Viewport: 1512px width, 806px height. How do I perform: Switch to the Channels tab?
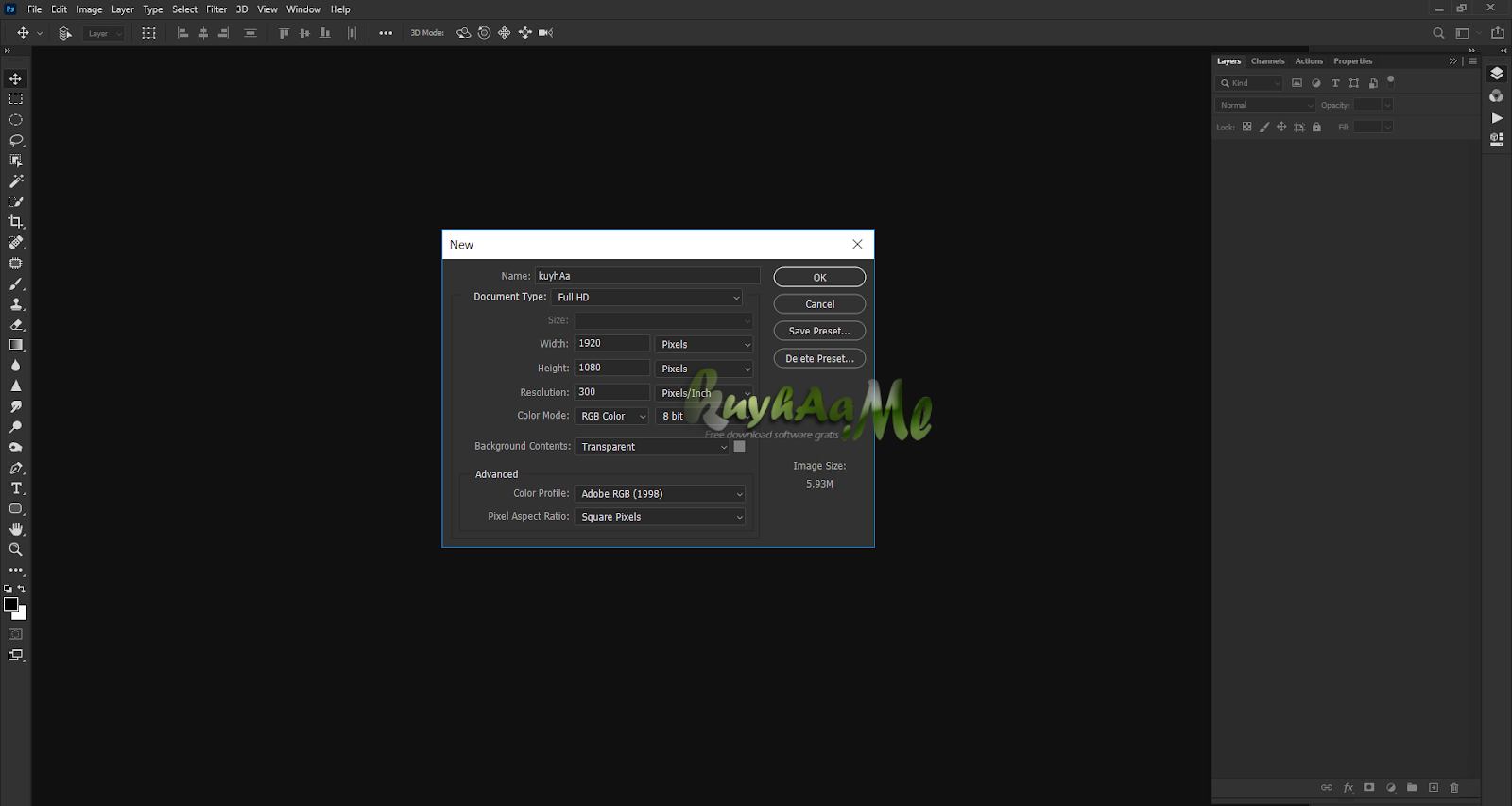(1267, 61)
